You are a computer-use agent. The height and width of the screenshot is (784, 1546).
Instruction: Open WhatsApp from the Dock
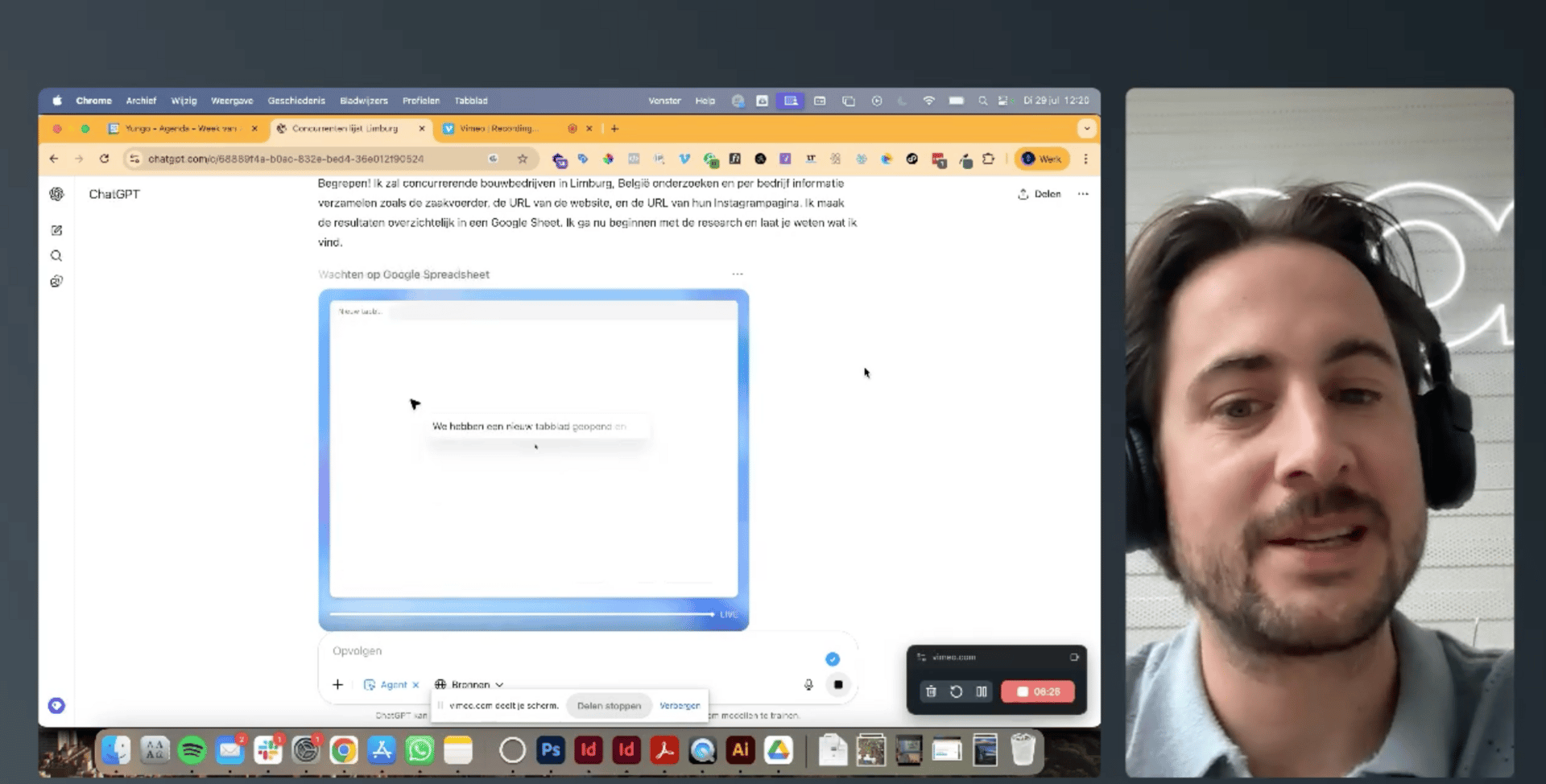coord(420,750)
